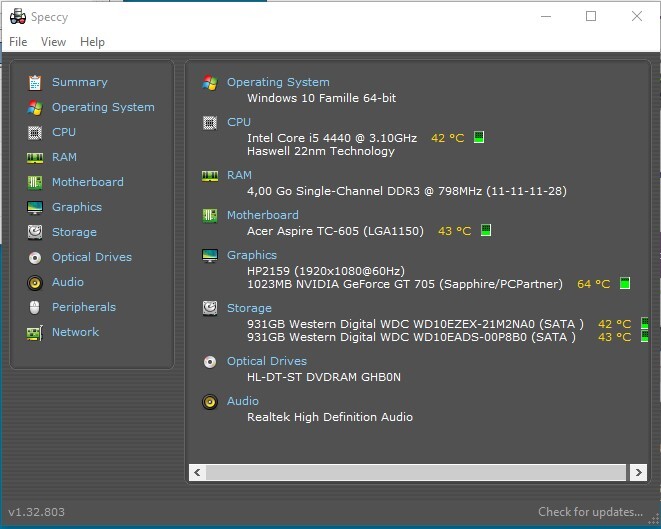The height and width of the screenshot is (529, 661).
Task: Click the Network card icon in sidebar
Action: [35, 333]
